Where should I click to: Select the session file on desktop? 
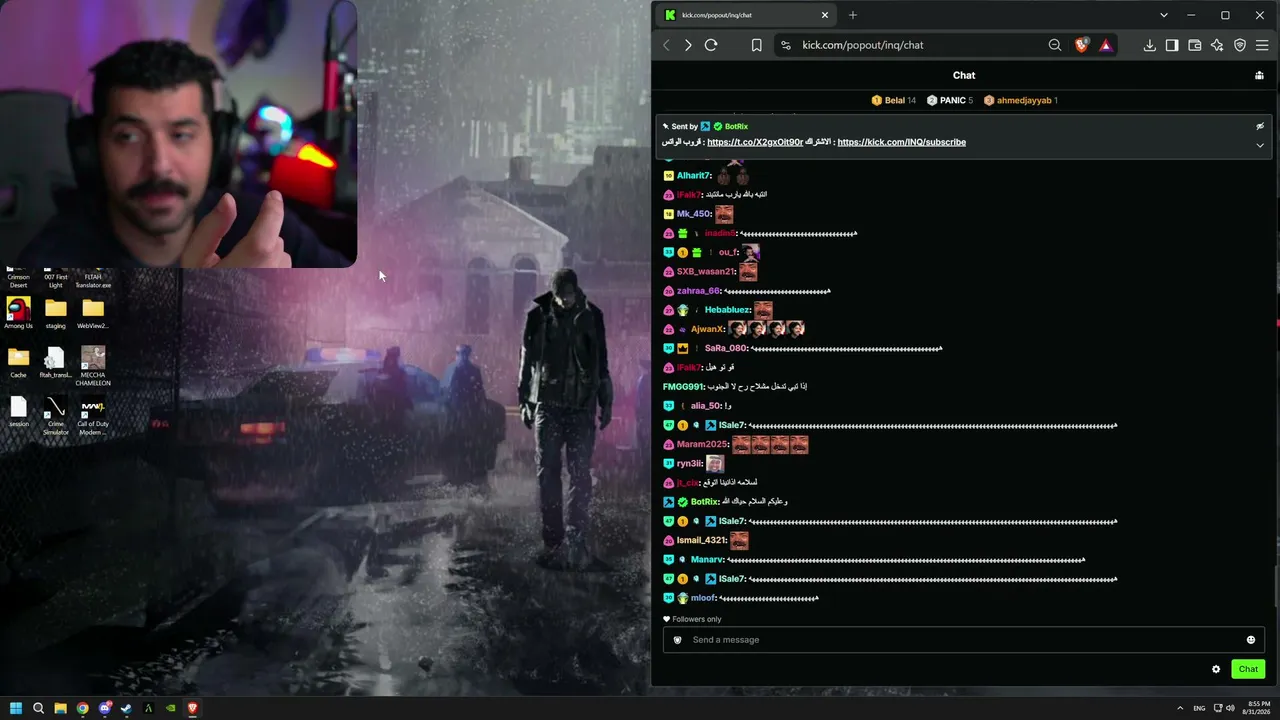[18, 412]
